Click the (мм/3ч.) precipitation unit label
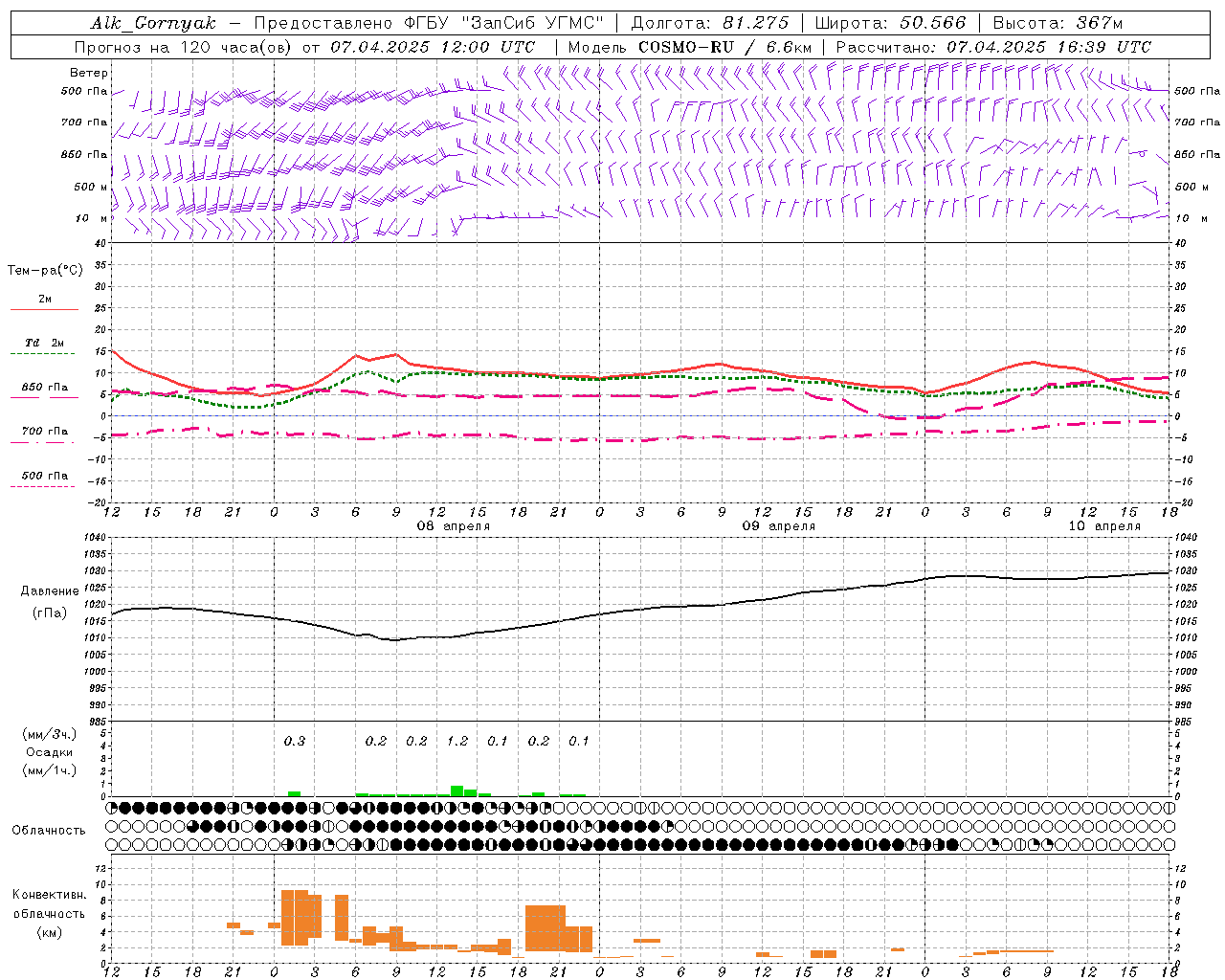1225x980 pixels. pyautogui.click(x=49, y=734)
